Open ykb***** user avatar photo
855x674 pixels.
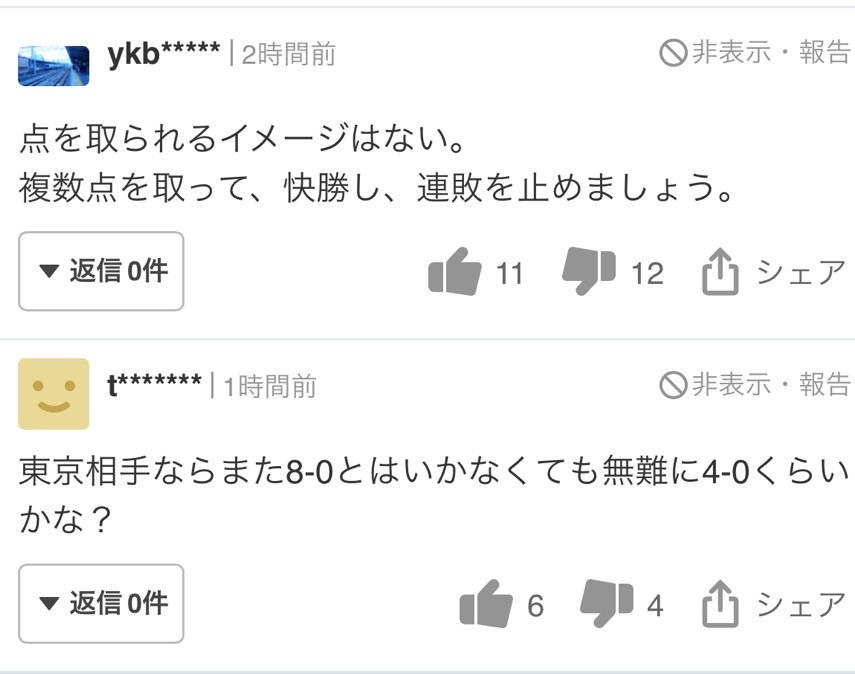(54, 64)
